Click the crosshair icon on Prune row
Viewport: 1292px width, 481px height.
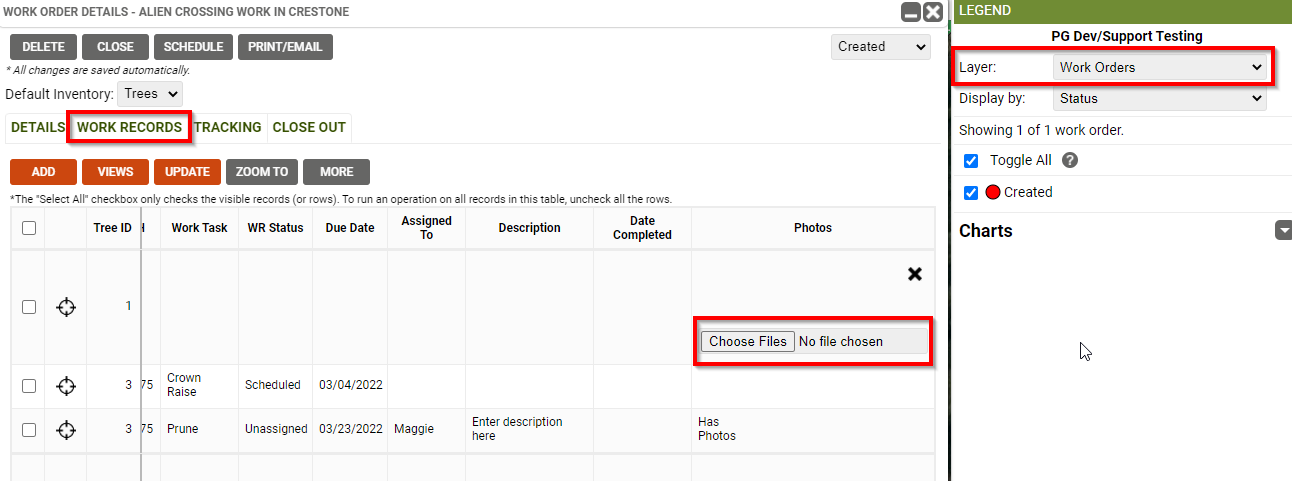66,429
